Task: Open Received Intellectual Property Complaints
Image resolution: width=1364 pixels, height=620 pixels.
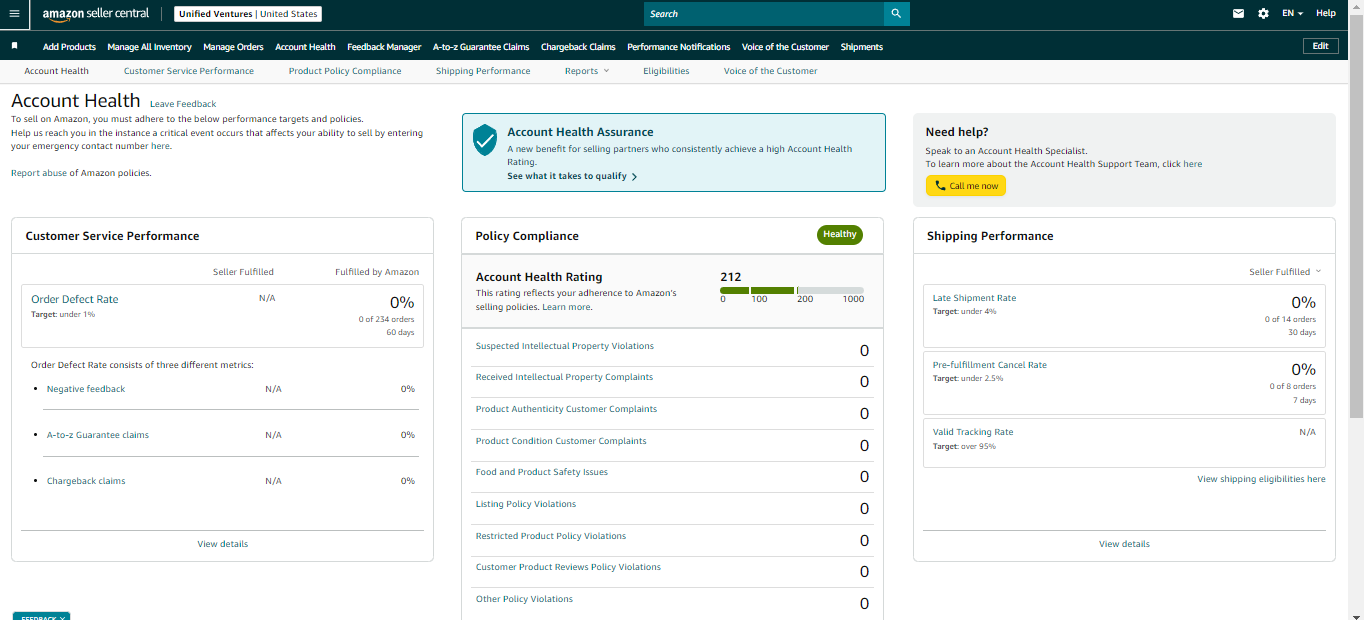Action: (564, 377)
